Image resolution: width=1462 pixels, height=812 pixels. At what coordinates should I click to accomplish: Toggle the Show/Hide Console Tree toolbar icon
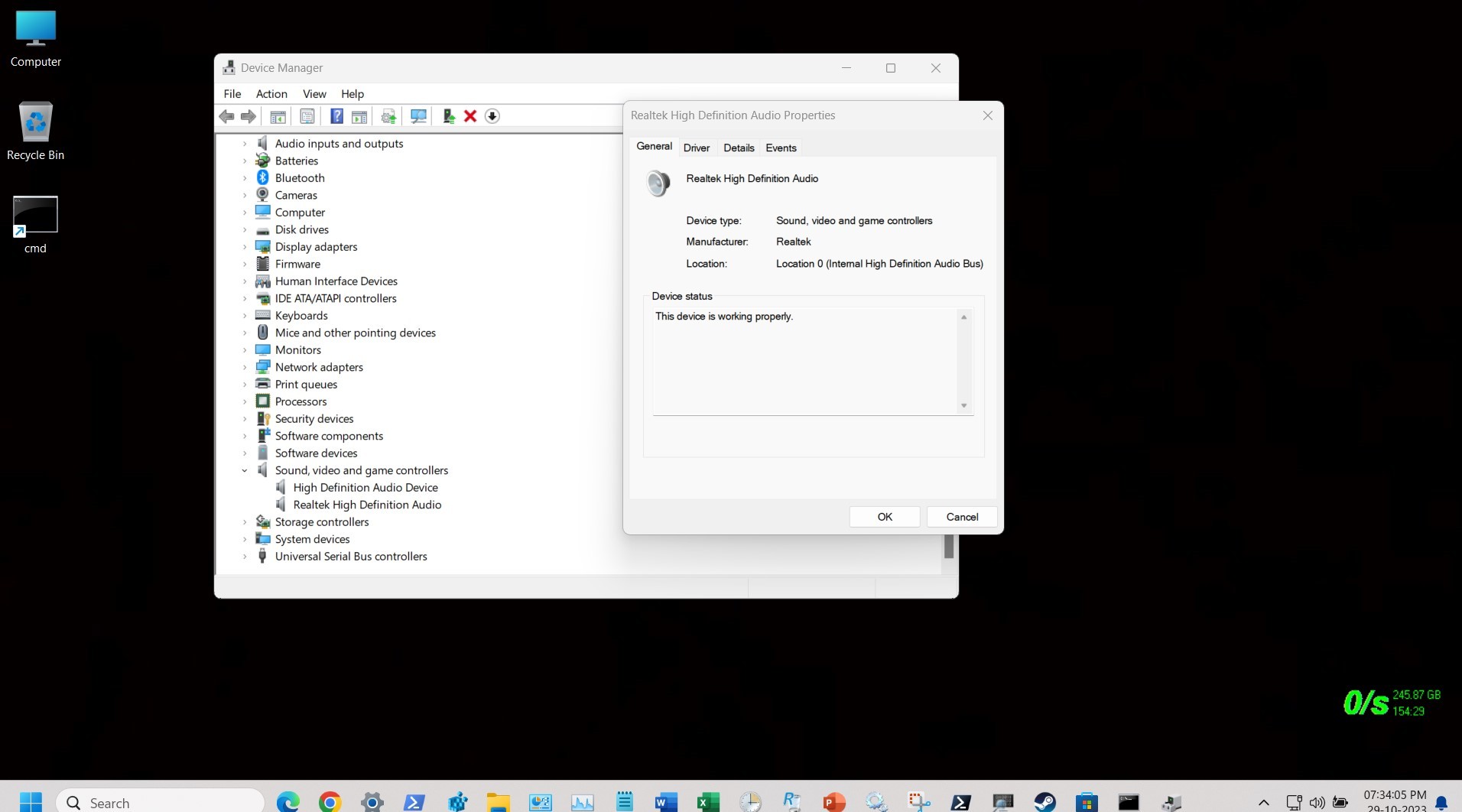point(278,116)
